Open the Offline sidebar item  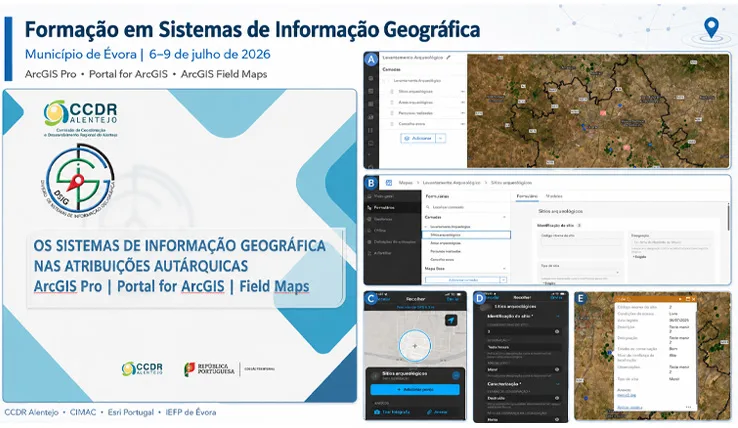pos(393,230)
